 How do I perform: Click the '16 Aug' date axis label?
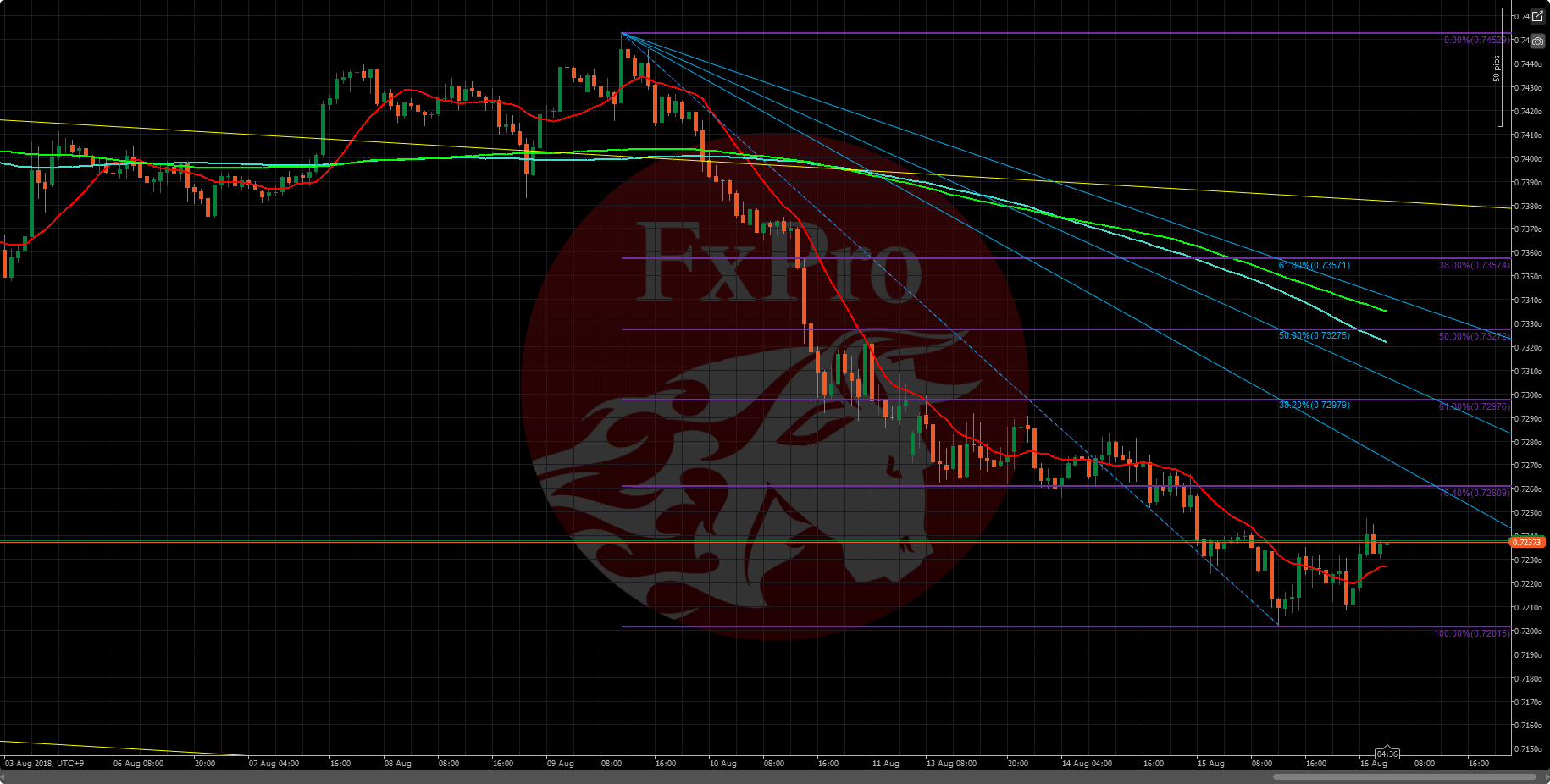coord(1373,764)
